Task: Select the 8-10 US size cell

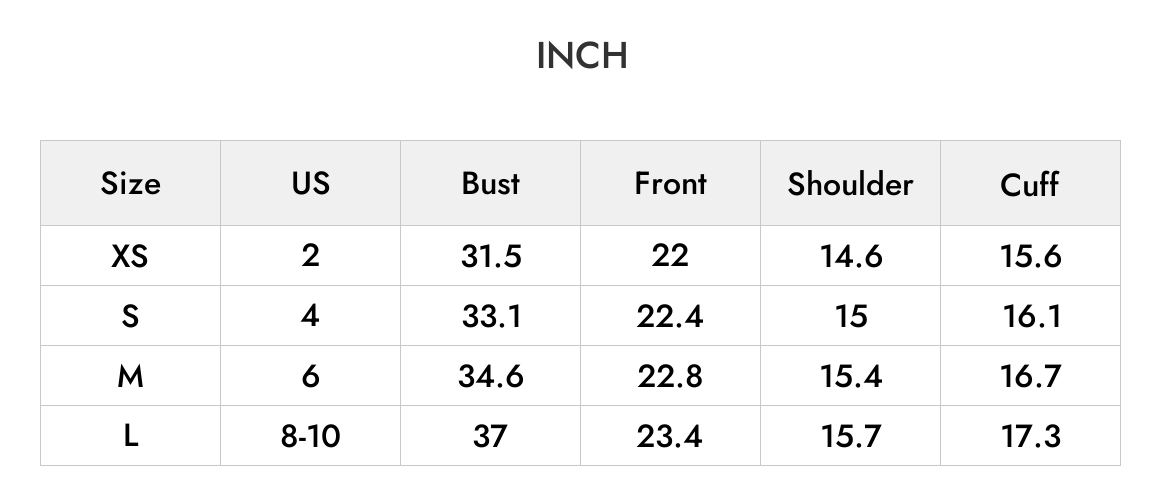Action: [x=311, y=436]
